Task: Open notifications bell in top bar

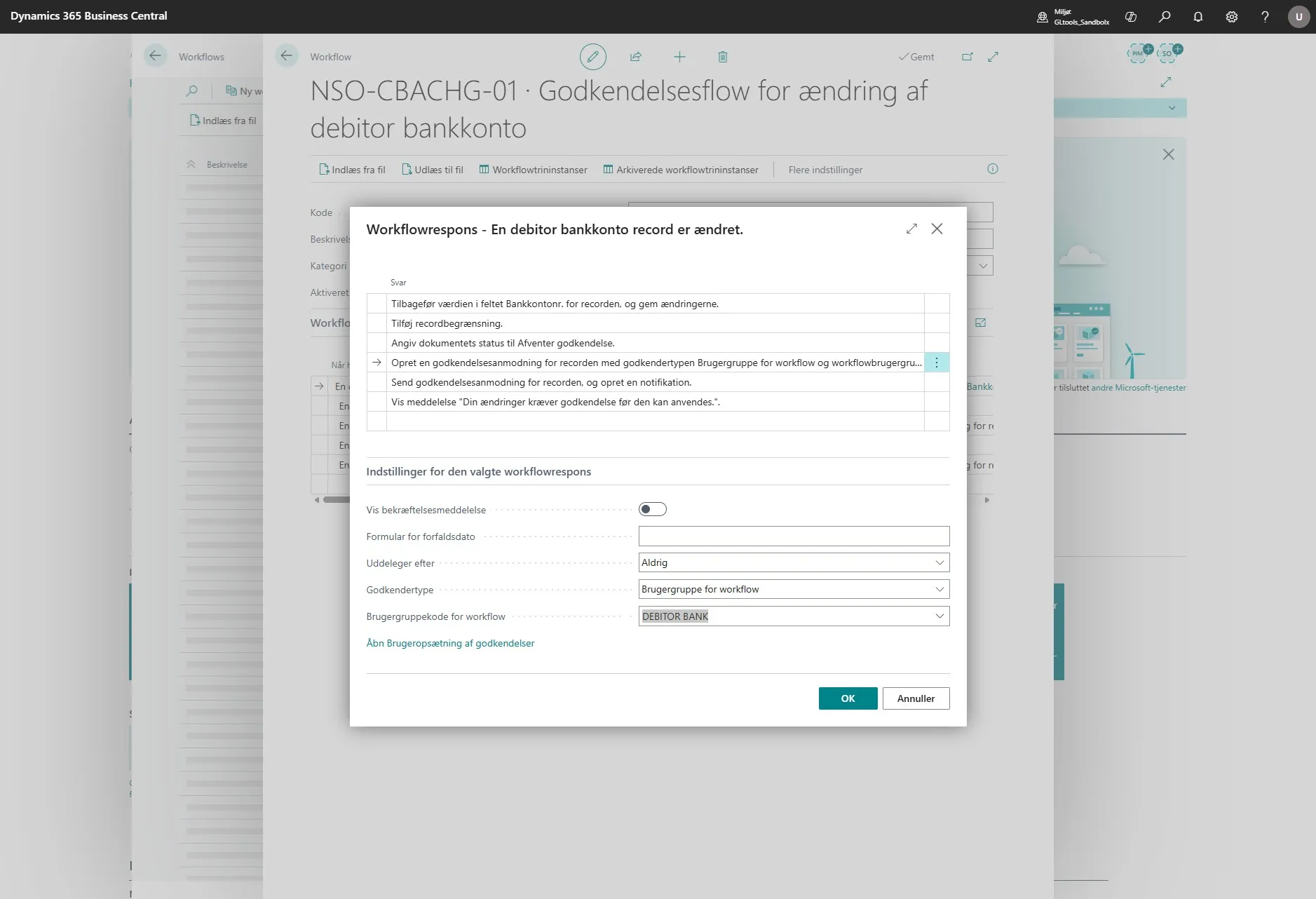Action: pyautogui.click(x=1198, y=17)
